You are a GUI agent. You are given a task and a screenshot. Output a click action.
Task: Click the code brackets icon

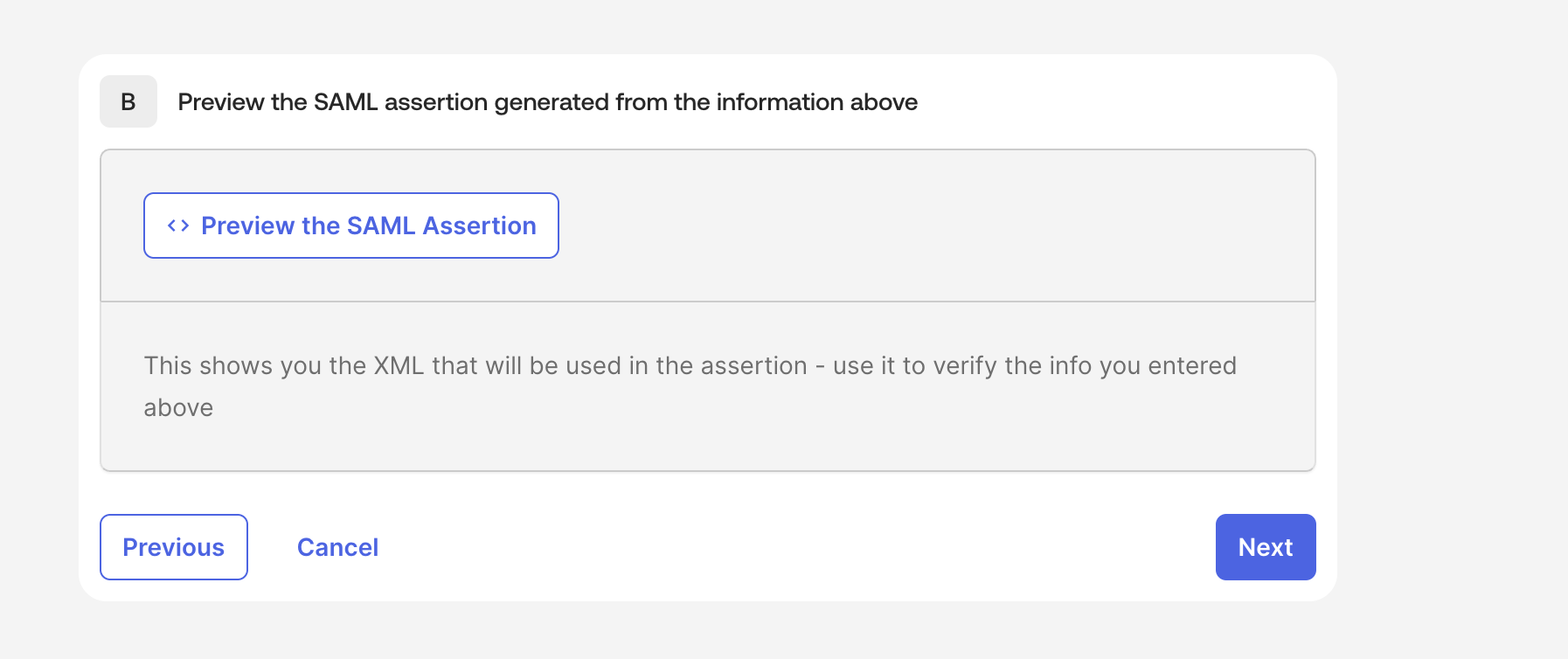178,225
